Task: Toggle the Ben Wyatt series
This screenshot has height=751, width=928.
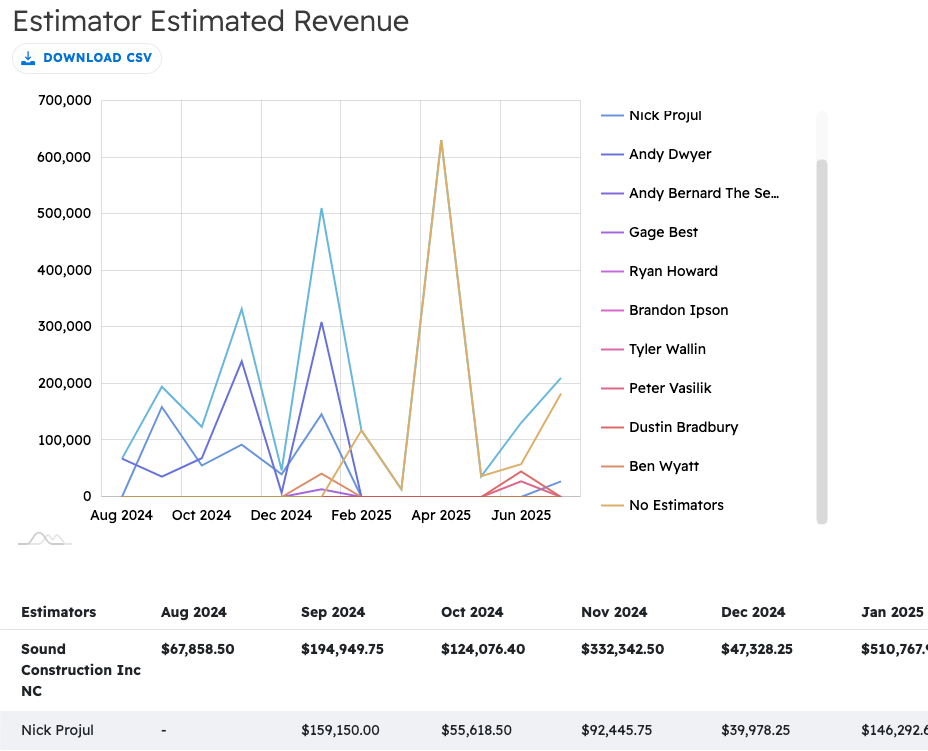Action: coord(664,466)
